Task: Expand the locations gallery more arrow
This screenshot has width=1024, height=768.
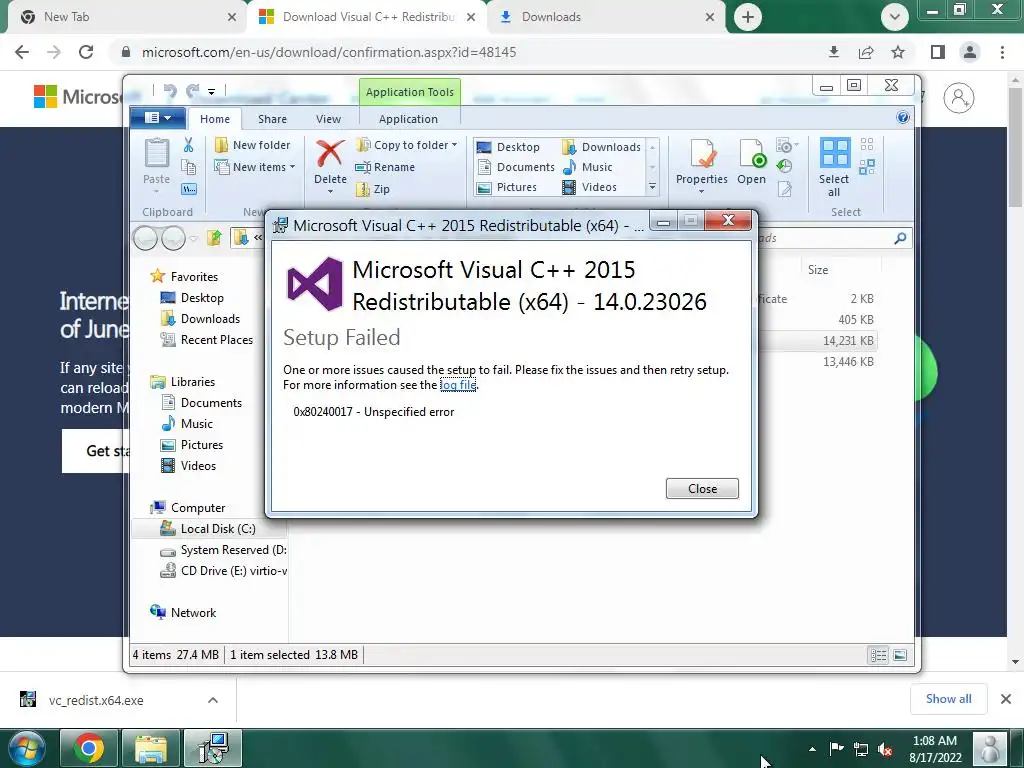Action: pos(652,187)
